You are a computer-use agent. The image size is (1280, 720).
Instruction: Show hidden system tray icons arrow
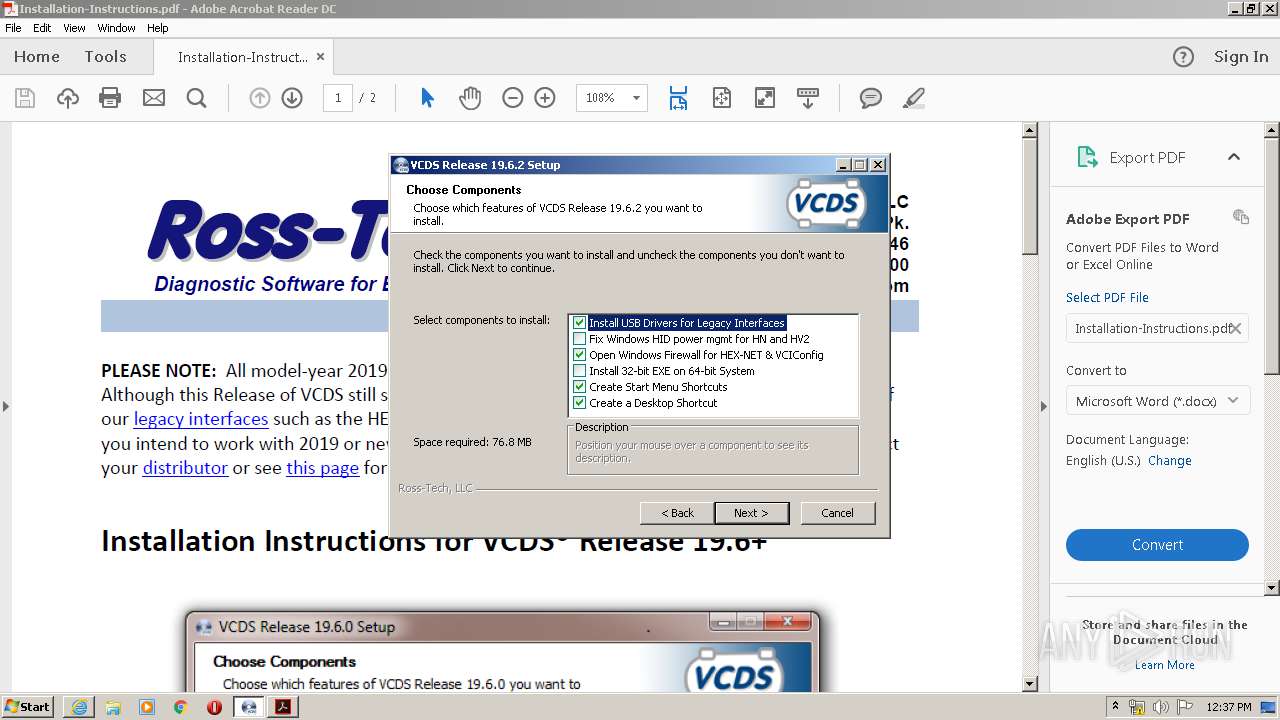1116,707
